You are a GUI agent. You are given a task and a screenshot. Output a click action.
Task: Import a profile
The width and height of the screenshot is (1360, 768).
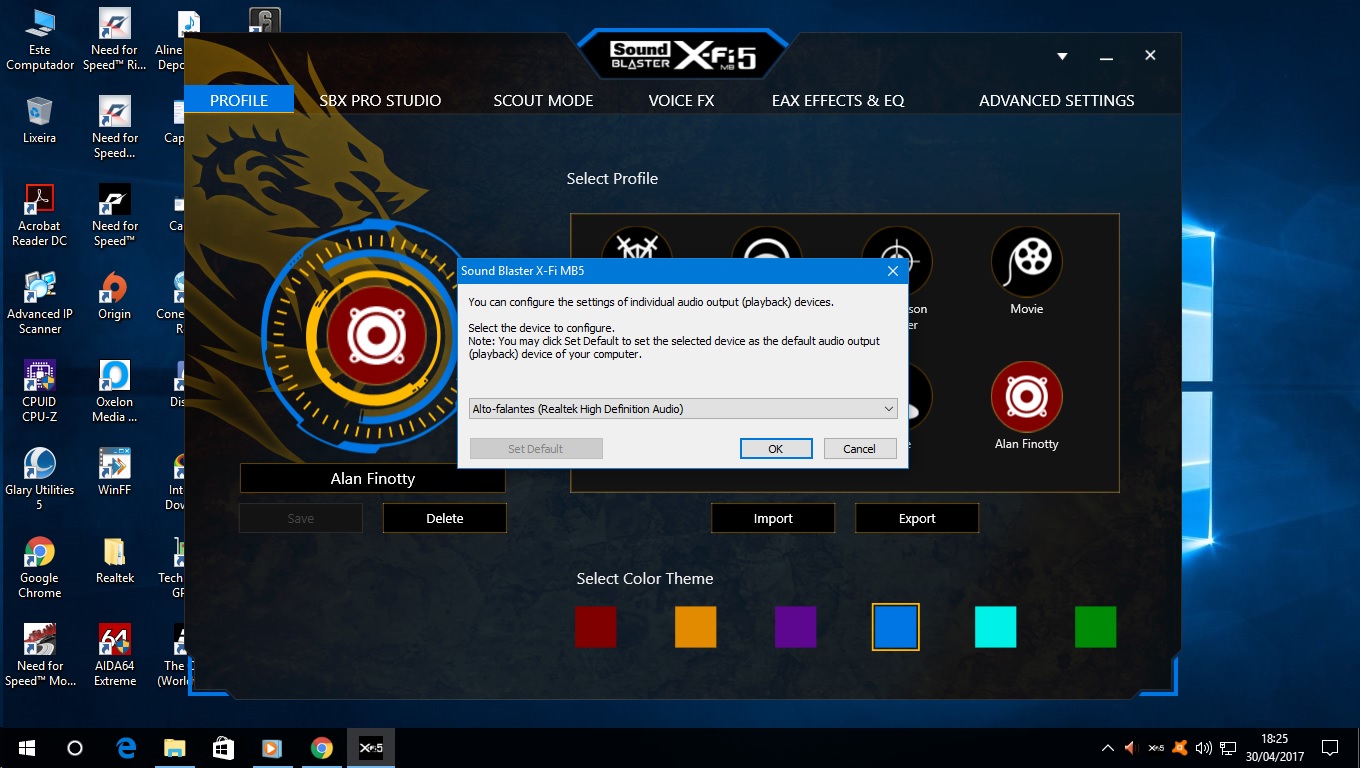pos(773,518)
